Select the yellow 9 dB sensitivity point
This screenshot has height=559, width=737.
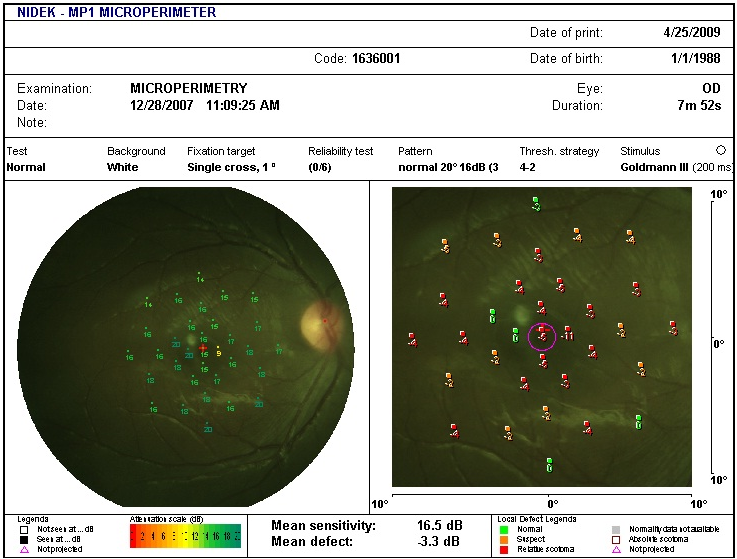point(218,350)
